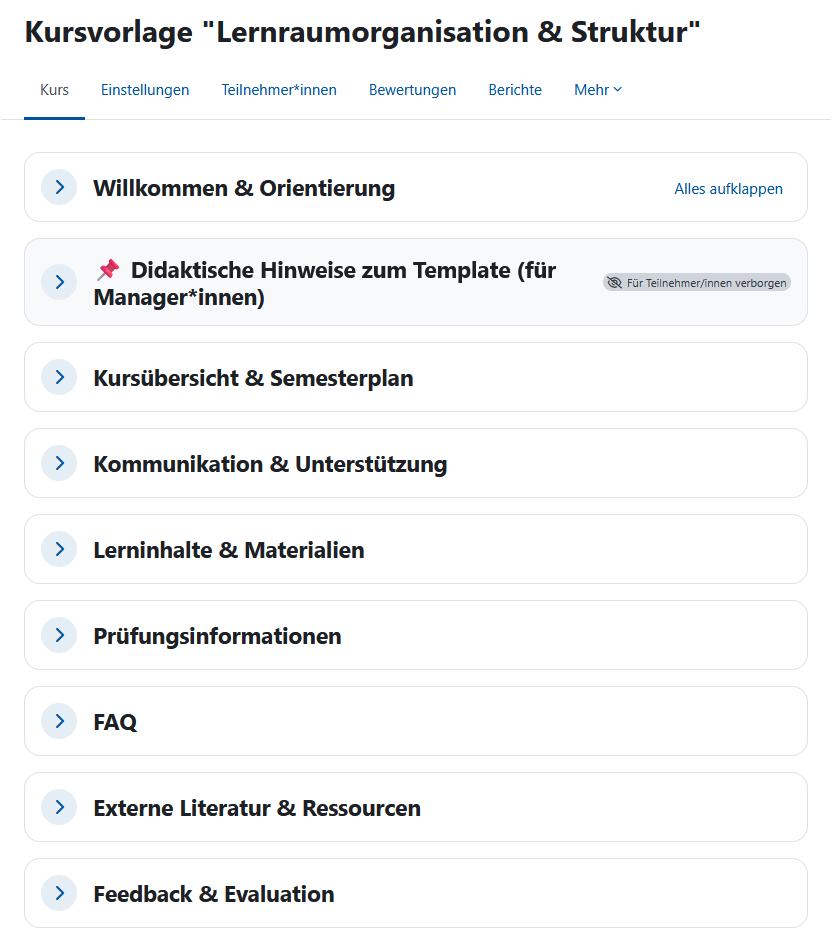Open the "Teilnehmer*innen" tab
The image size is (833, 945).
coord(279,89)
